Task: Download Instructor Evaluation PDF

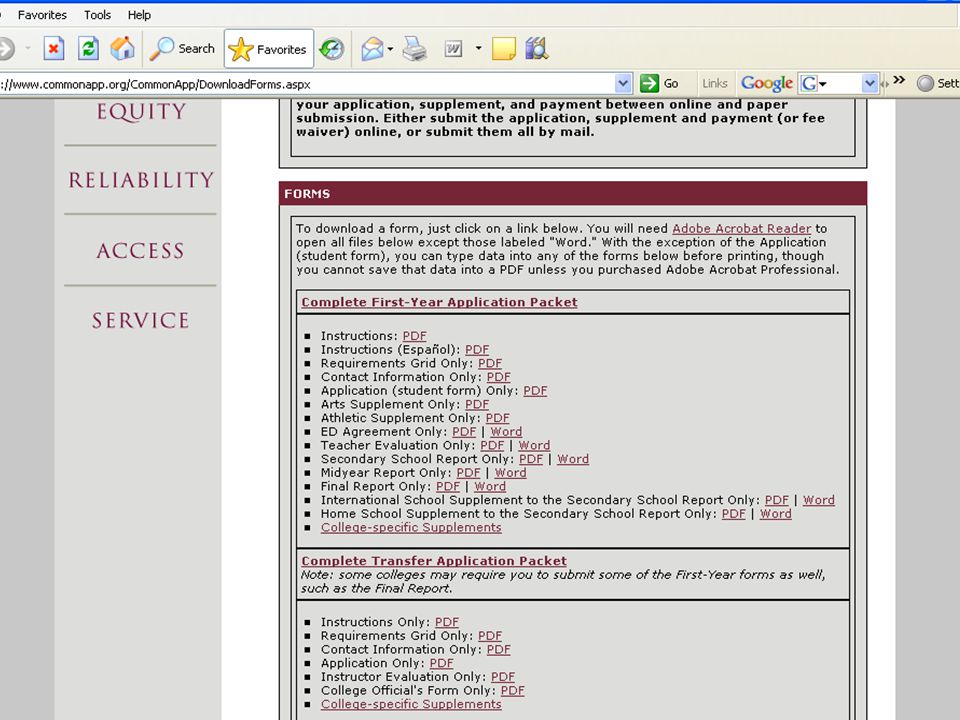Action: click(503, 677)
